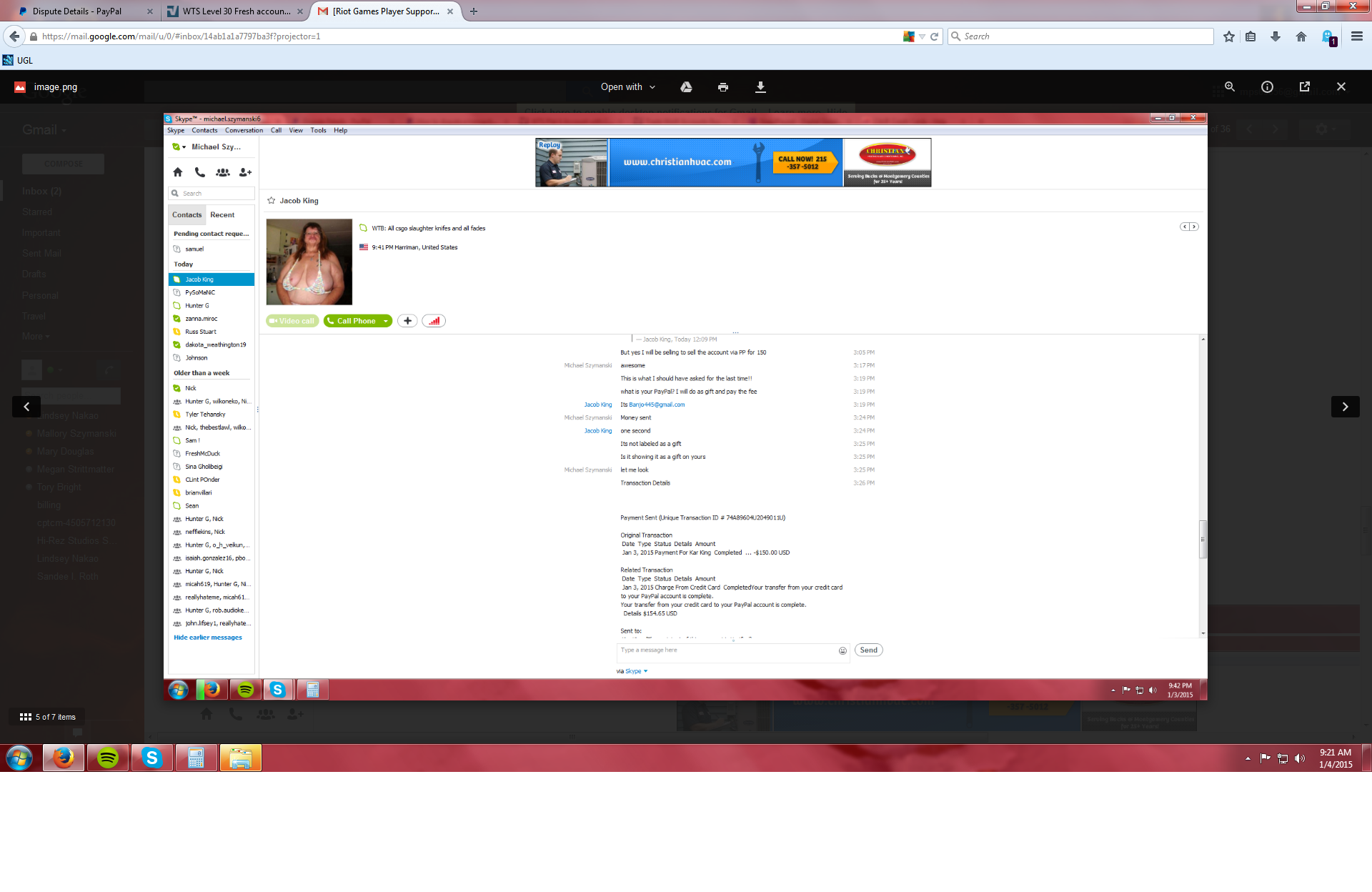The height and width of the screenshot is (892, 1372).
Task: Open Firefox downloads panel
Action: click(x=1276, y=36)
